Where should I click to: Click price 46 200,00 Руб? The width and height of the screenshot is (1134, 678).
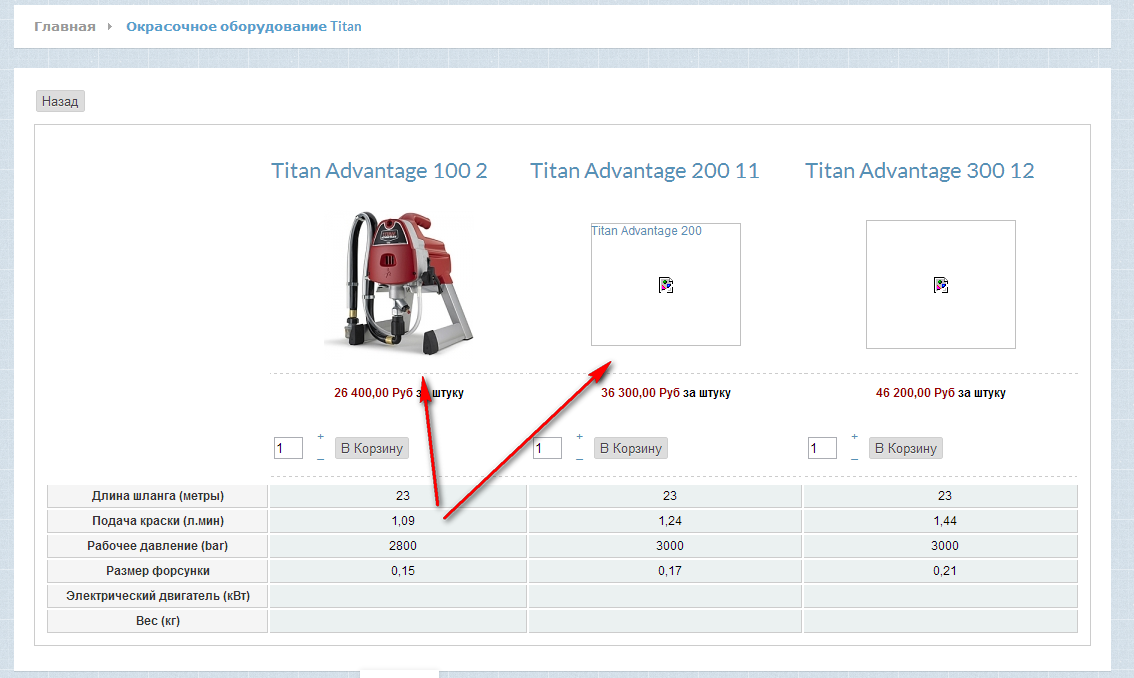coord(916,393)
